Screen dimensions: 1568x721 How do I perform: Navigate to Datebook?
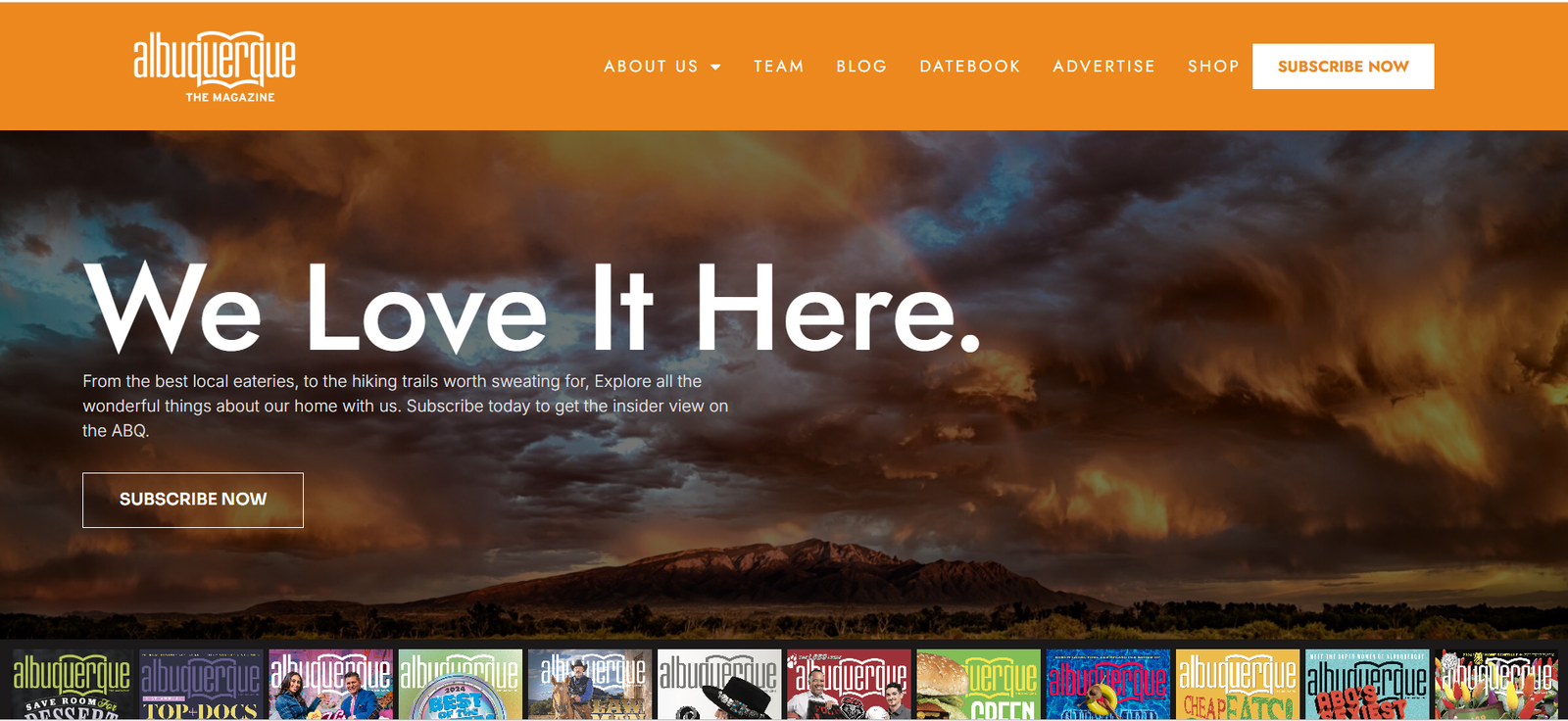(969, 67)
